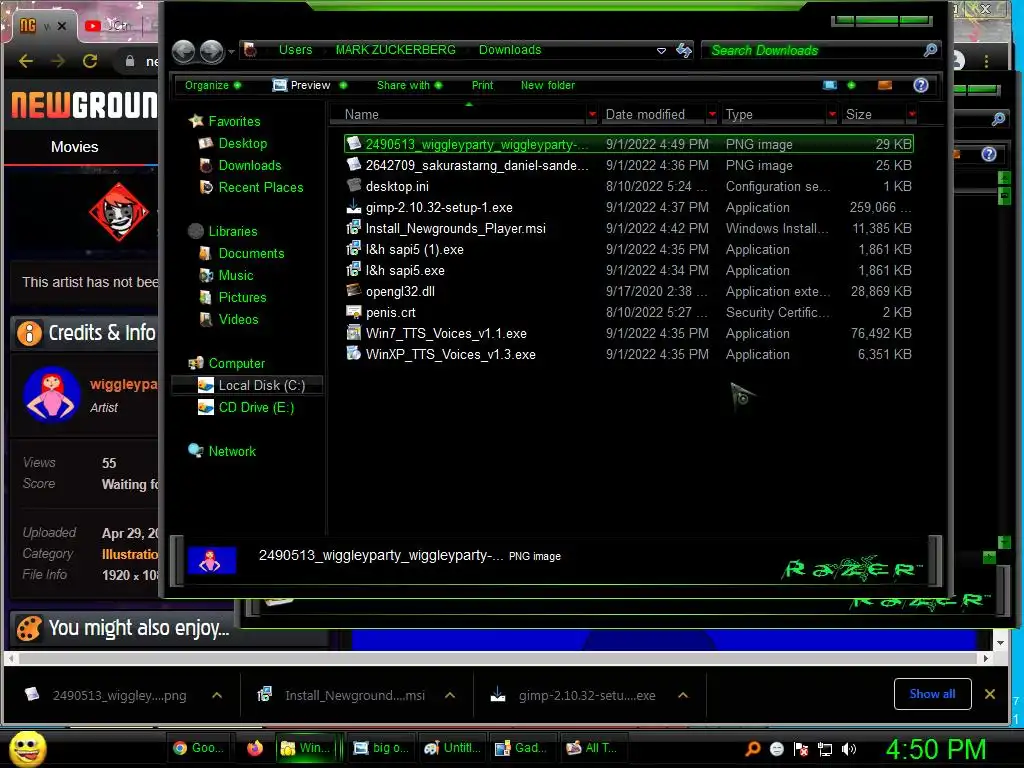Close the Chrome downloads bar
1024x768 pixels.
click(990, 694)
